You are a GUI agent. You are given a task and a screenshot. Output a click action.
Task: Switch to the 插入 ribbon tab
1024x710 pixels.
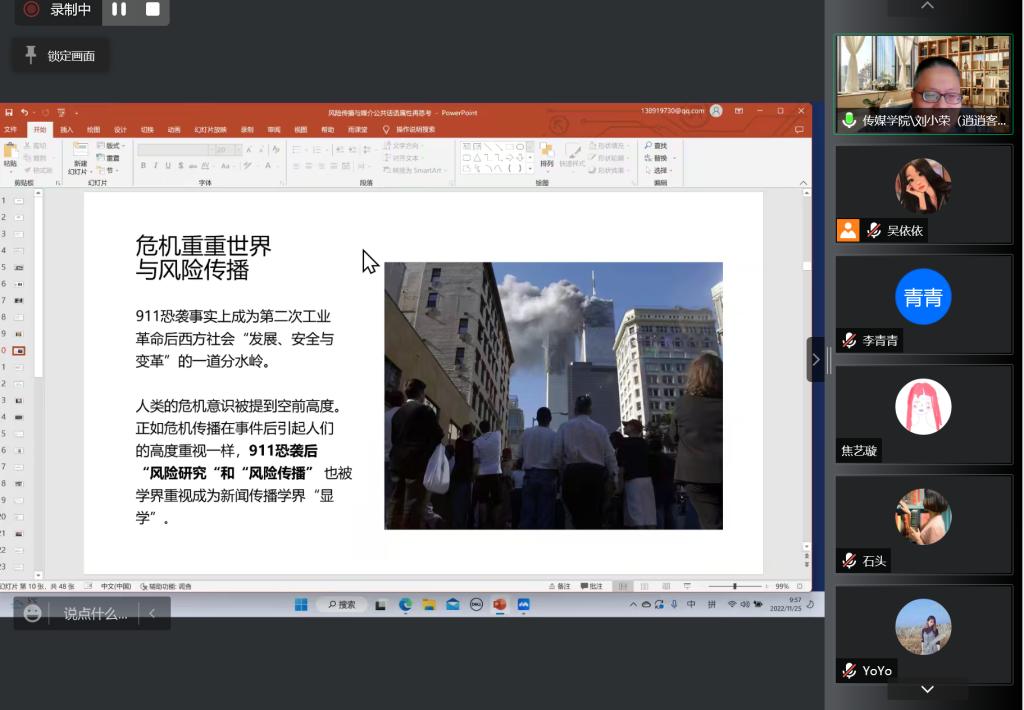coord(67,129)
